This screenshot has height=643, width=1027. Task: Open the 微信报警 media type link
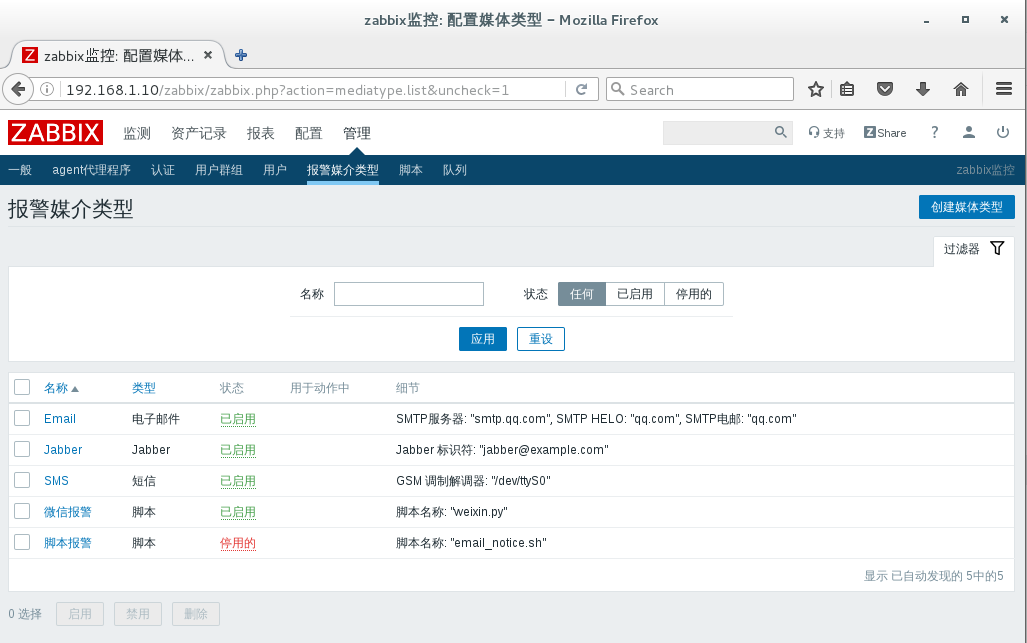[x=67, y=511]
